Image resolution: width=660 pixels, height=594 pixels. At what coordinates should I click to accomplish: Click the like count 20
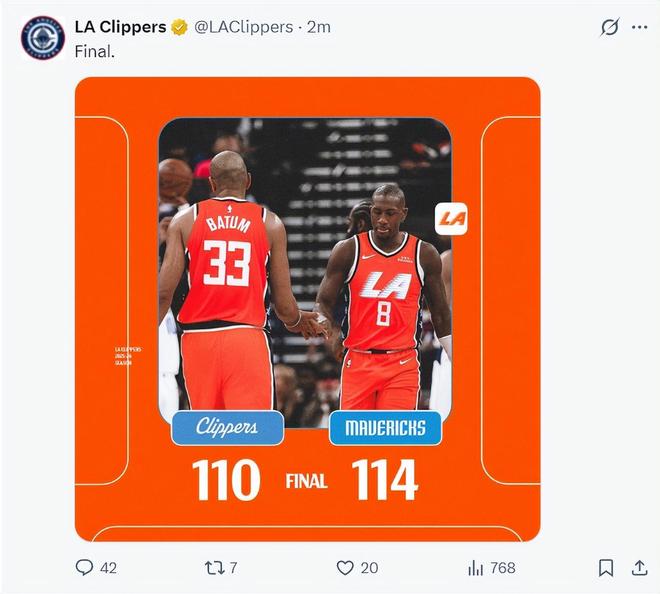point(370,568)
